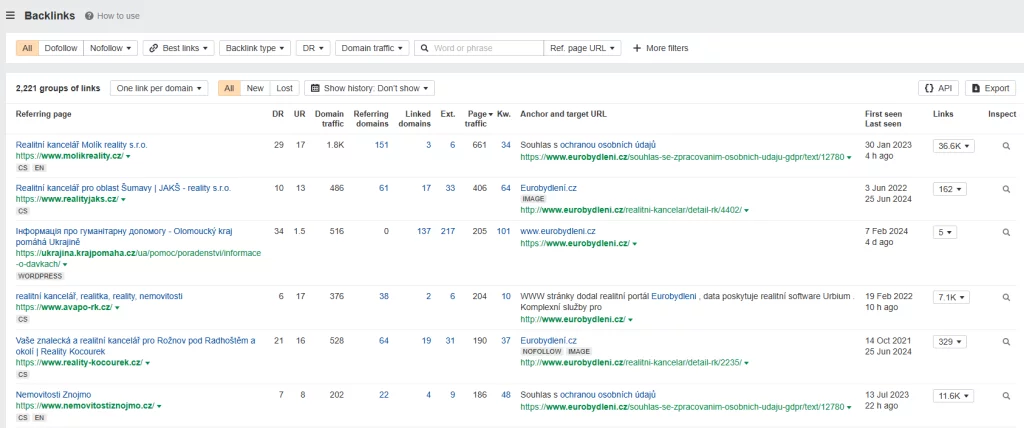Toggle the All status filter above the table
The width and height of the screenshot is (1024, 428).
pos(229,88)
